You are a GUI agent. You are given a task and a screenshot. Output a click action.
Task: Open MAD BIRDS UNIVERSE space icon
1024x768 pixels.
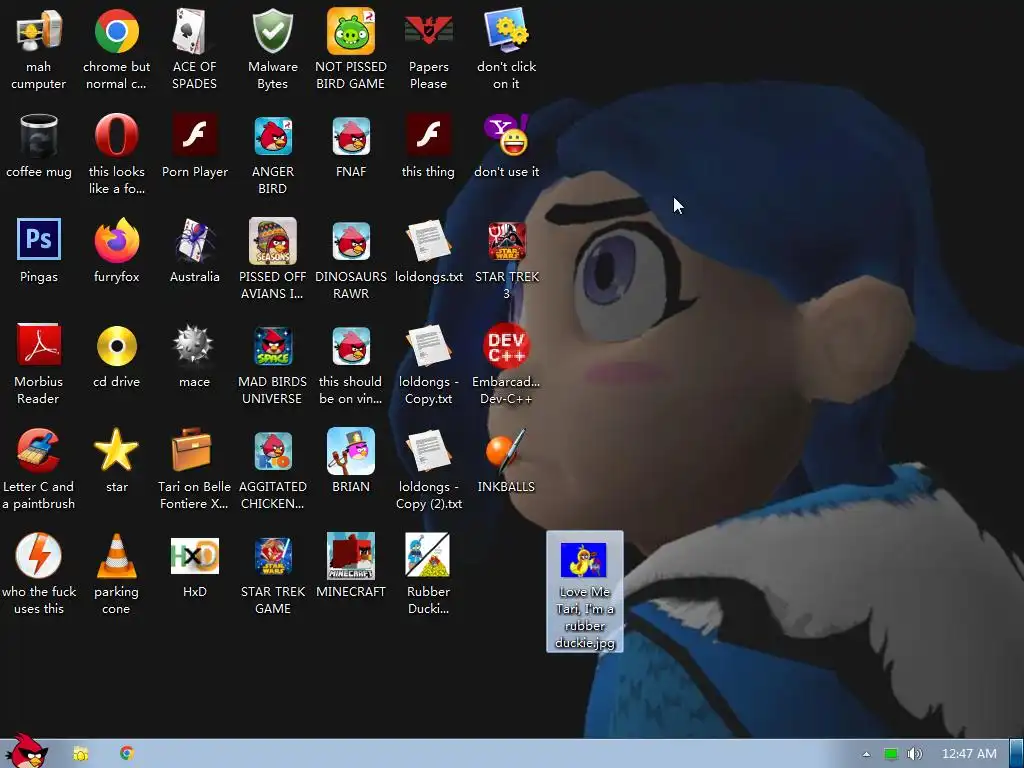(272, 345)
